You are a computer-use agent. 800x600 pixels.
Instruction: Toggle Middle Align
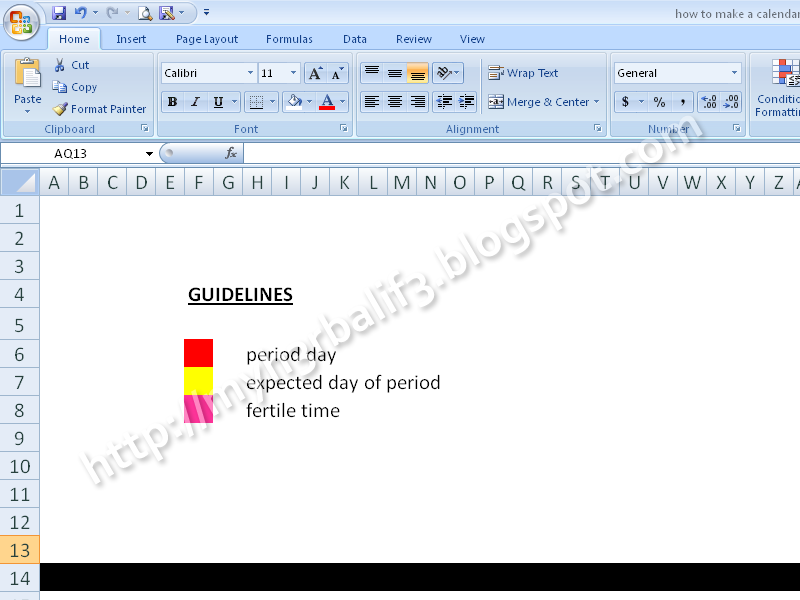[x=395, y=73]
